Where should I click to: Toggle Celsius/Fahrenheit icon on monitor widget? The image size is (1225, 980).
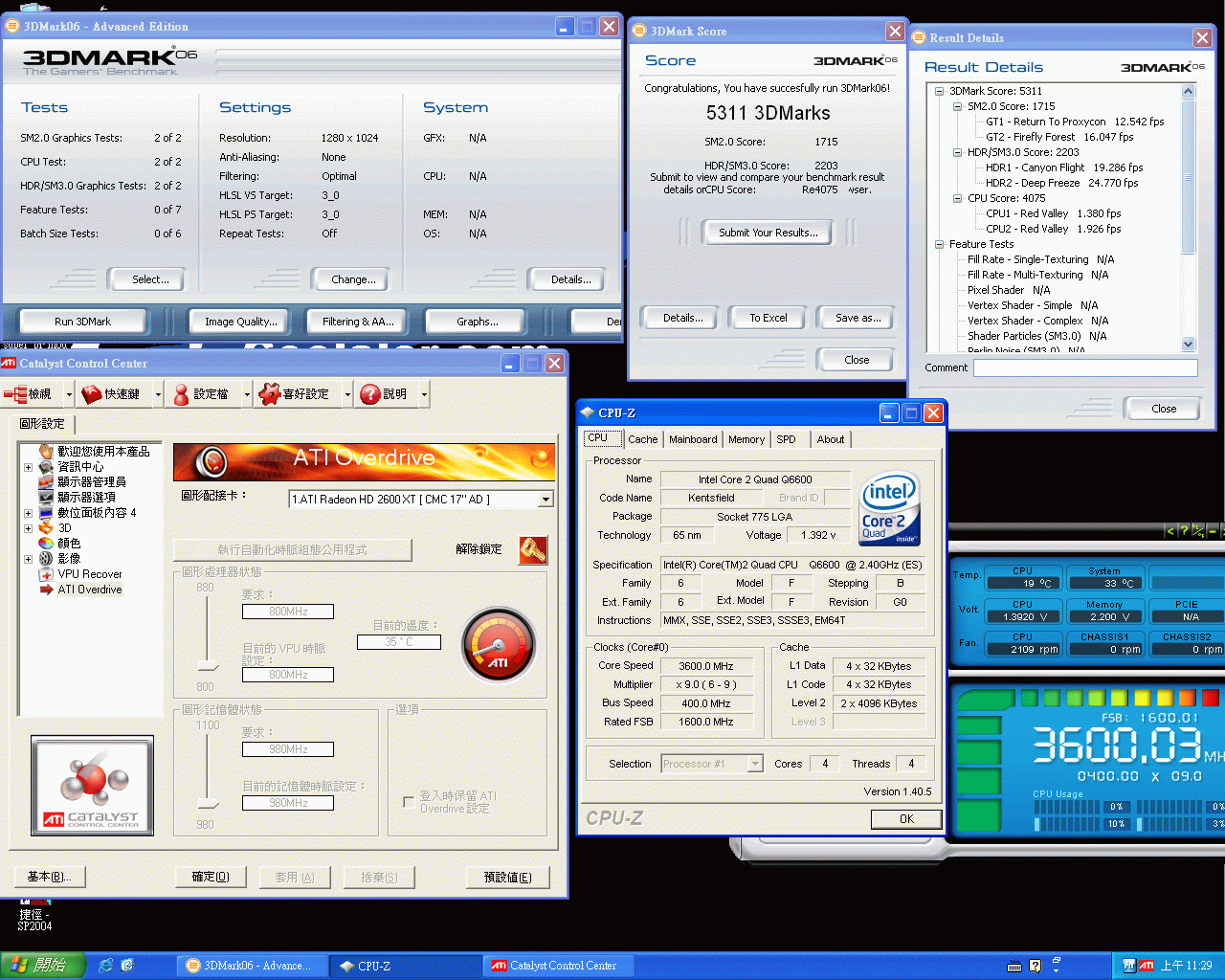(1198, 530)
